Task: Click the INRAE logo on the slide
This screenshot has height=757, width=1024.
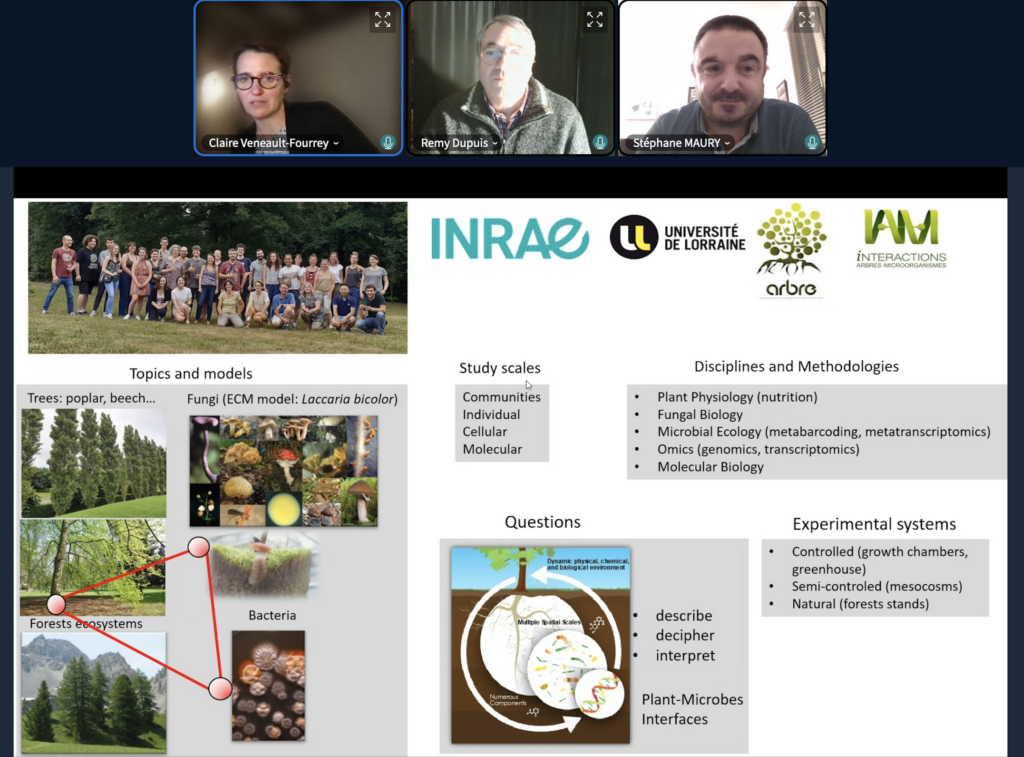Action: 510,238
